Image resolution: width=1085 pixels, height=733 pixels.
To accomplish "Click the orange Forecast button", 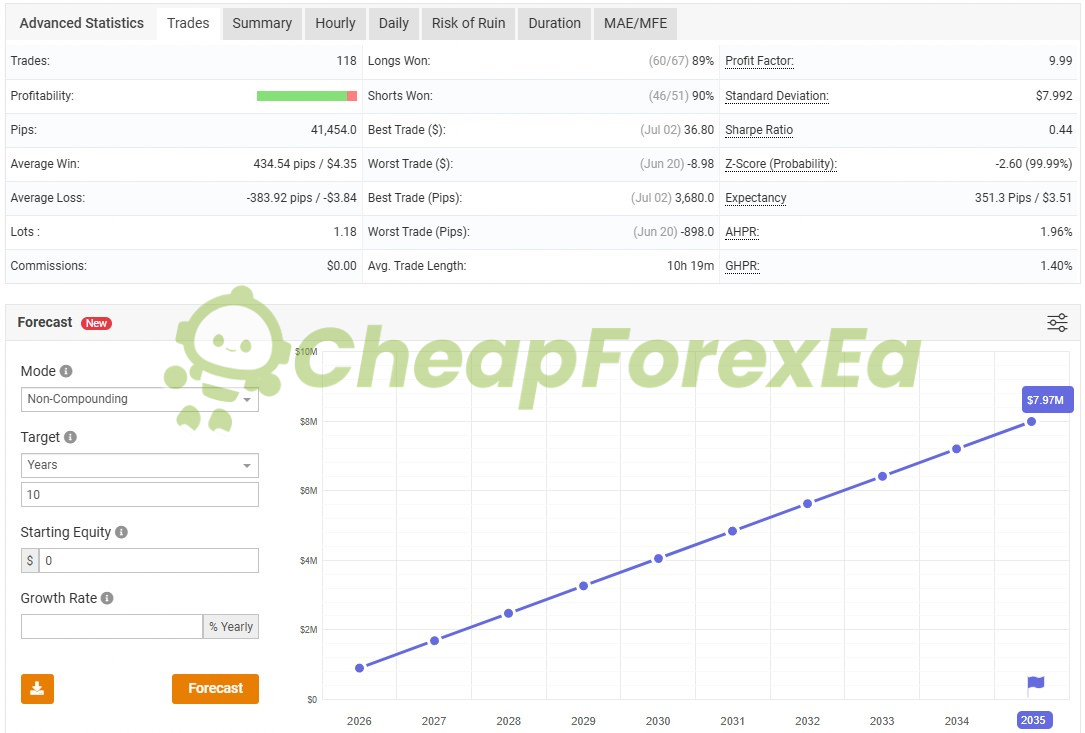I will 215,689.
